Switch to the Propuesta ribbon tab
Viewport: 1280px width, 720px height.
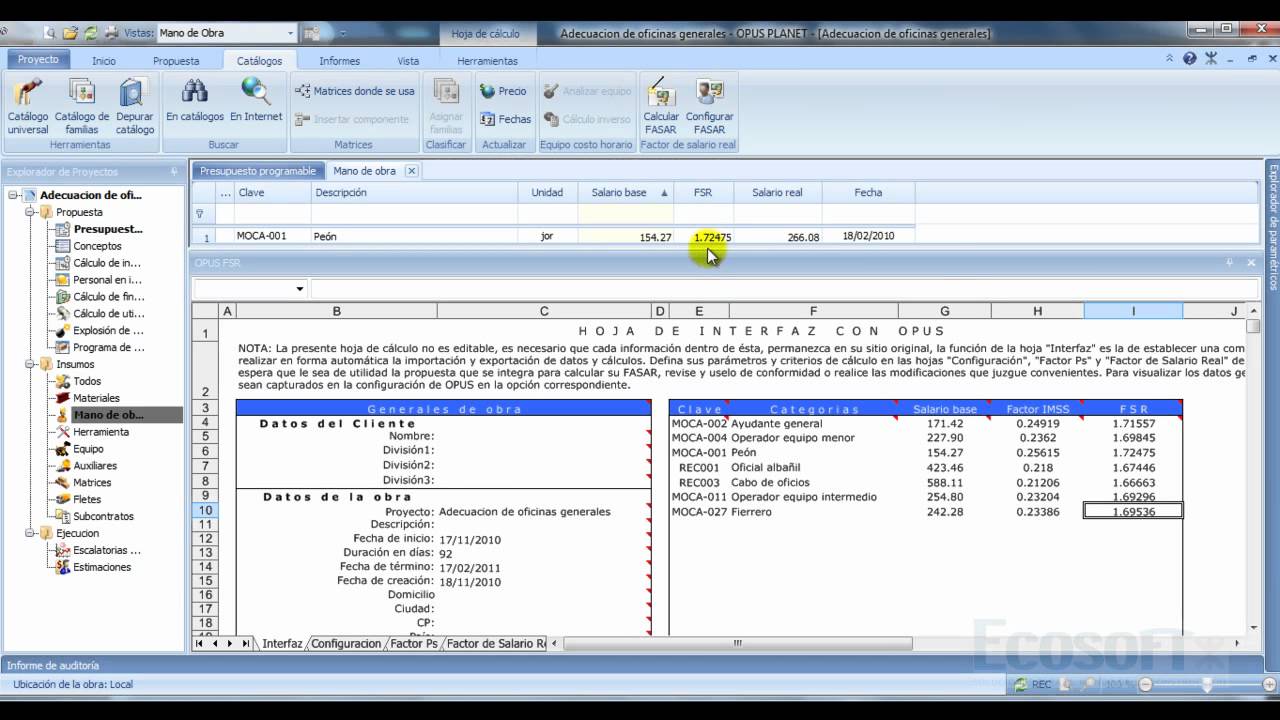[x=176, y=61]
